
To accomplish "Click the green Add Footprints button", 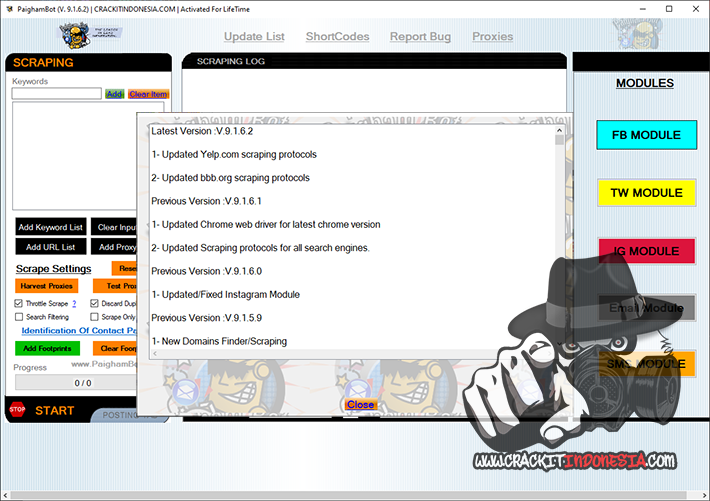I will coord(46,348).
